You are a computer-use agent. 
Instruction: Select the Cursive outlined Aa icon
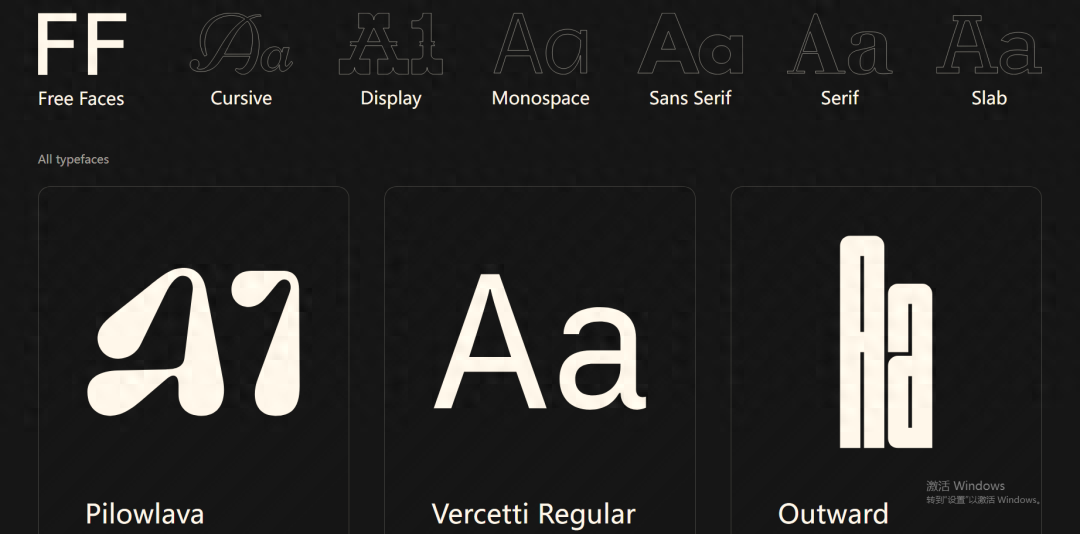(x=241, y=45)
